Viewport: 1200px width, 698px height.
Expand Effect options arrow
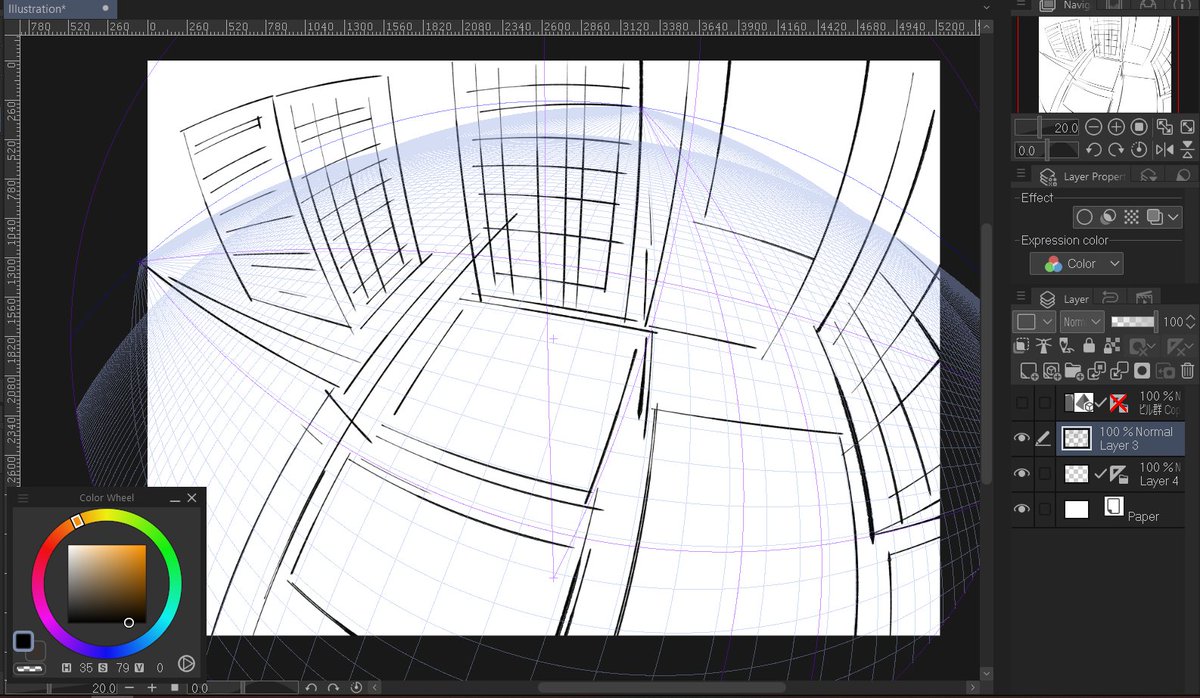click(1174, 217)
